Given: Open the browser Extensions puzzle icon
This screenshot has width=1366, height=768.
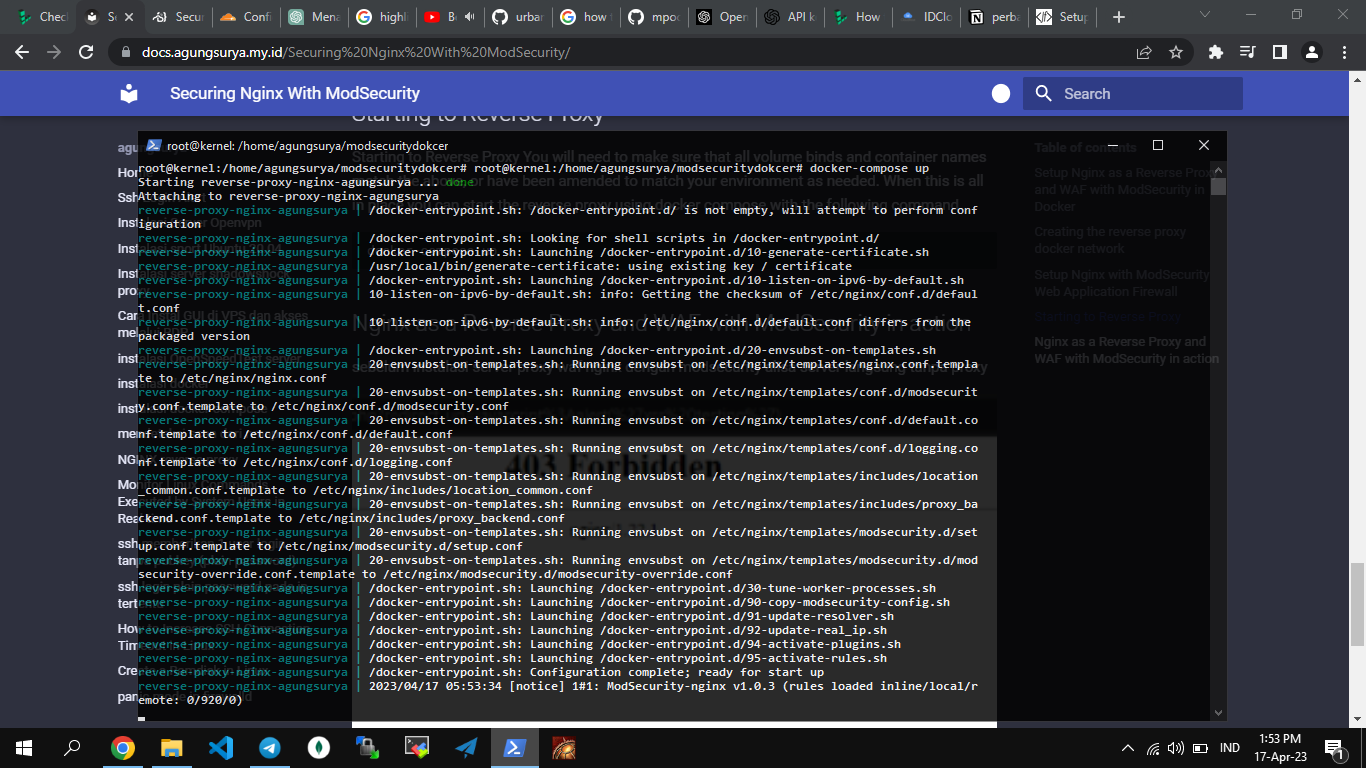Looking at the screenshot, I should [x=1215, y=52].
